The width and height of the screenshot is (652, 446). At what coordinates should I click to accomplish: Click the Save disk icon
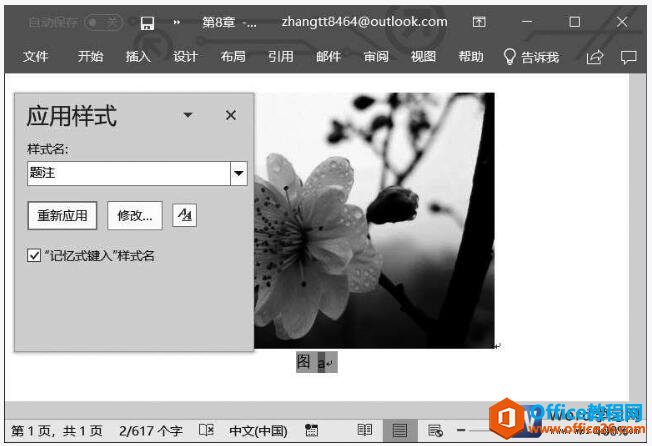click(147, 23)
